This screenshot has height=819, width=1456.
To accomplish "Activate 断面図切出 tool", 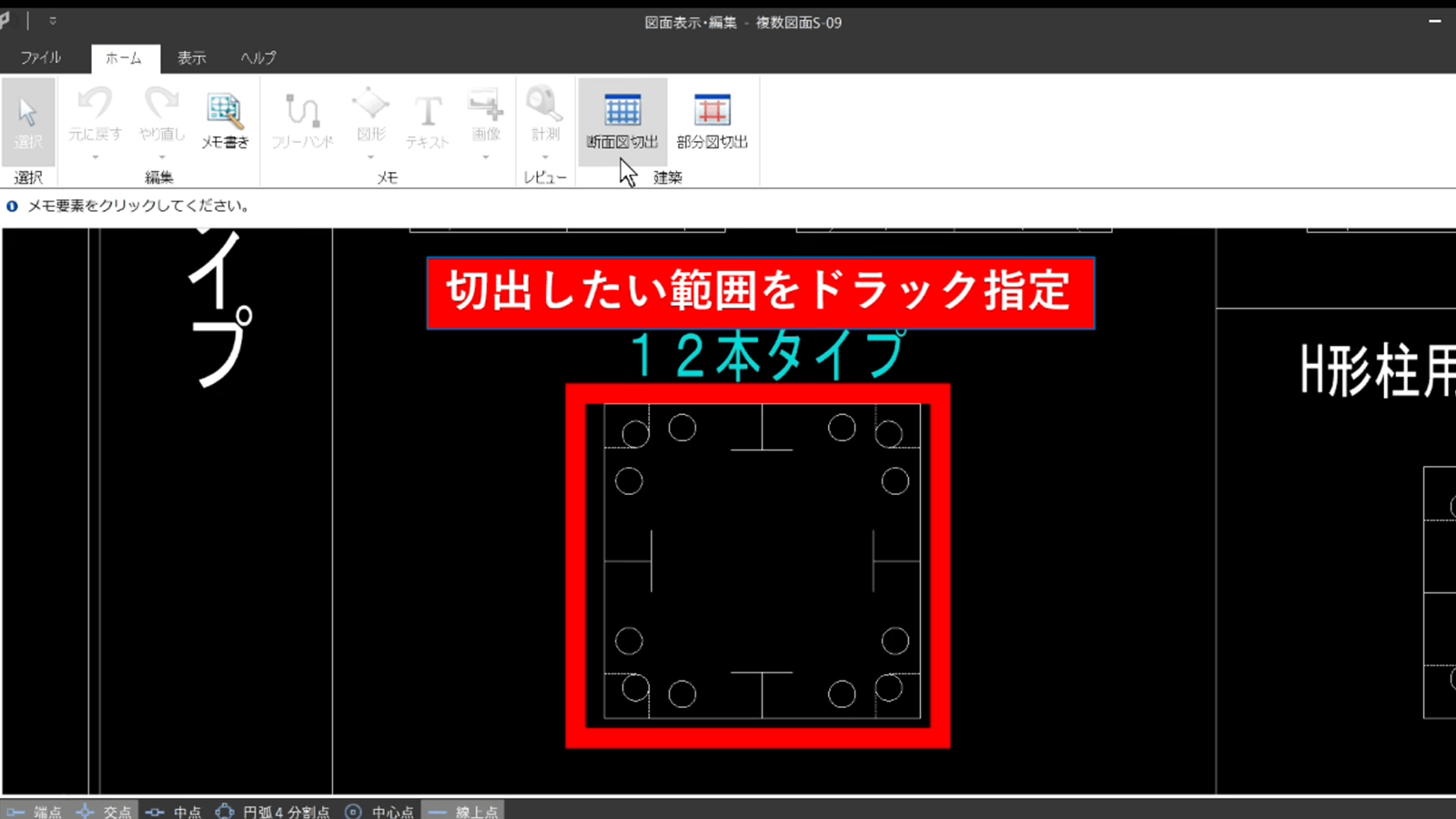I will pyautogui.click(x=622, y=120).
